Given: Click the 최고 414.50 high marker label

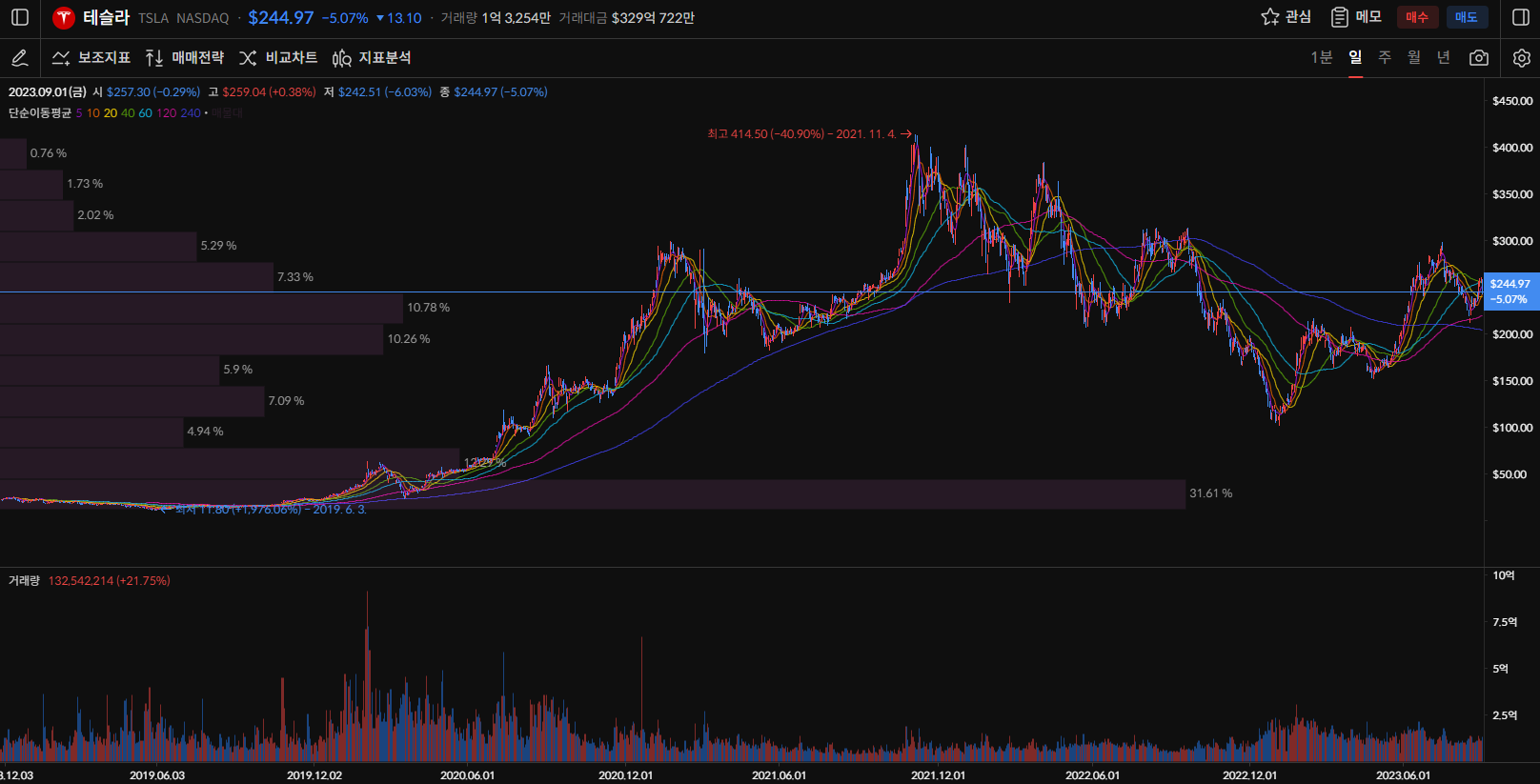Looking at the screenshot, I should (809, 134).
